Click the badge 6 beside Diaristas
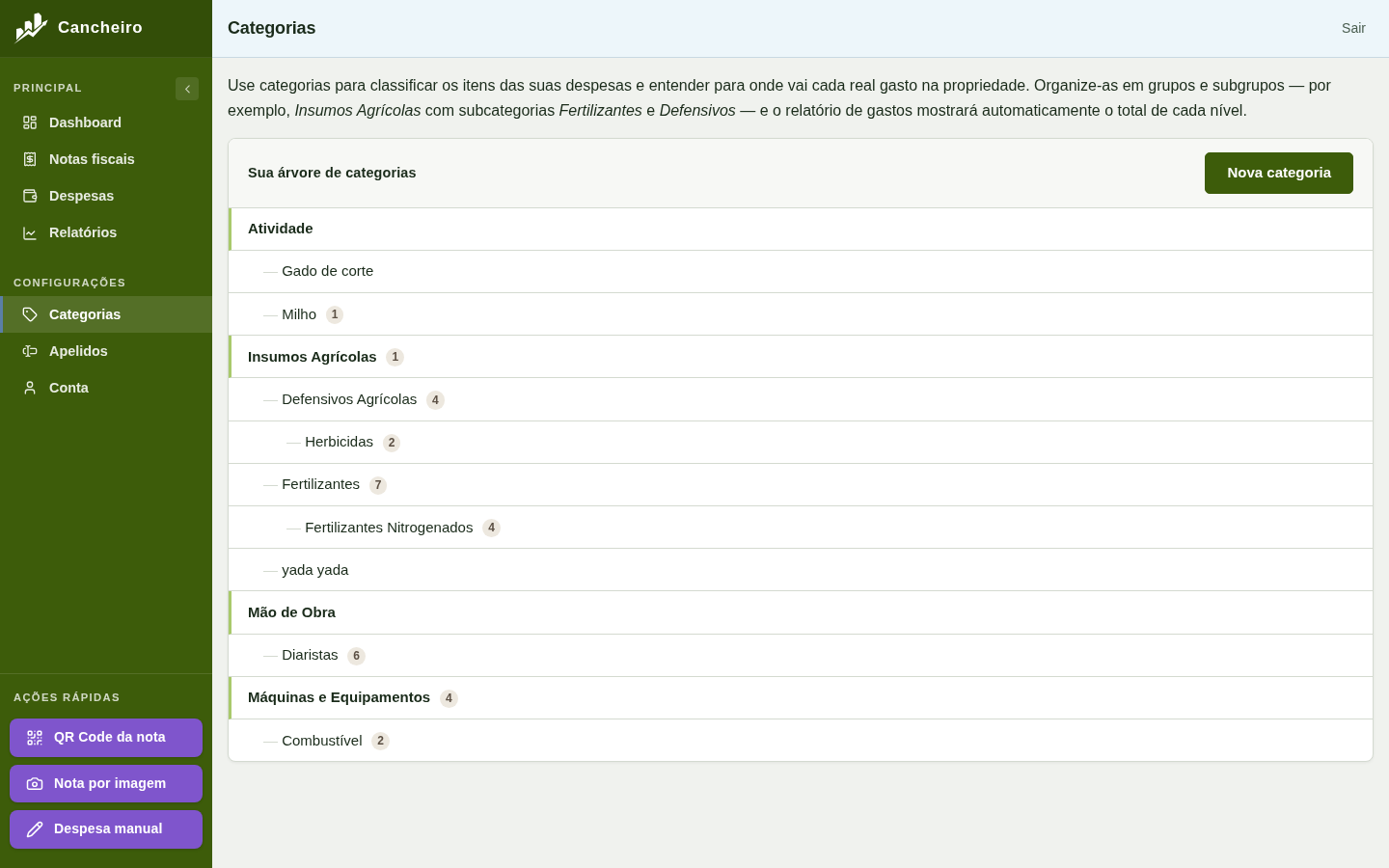 click(356, 657)
